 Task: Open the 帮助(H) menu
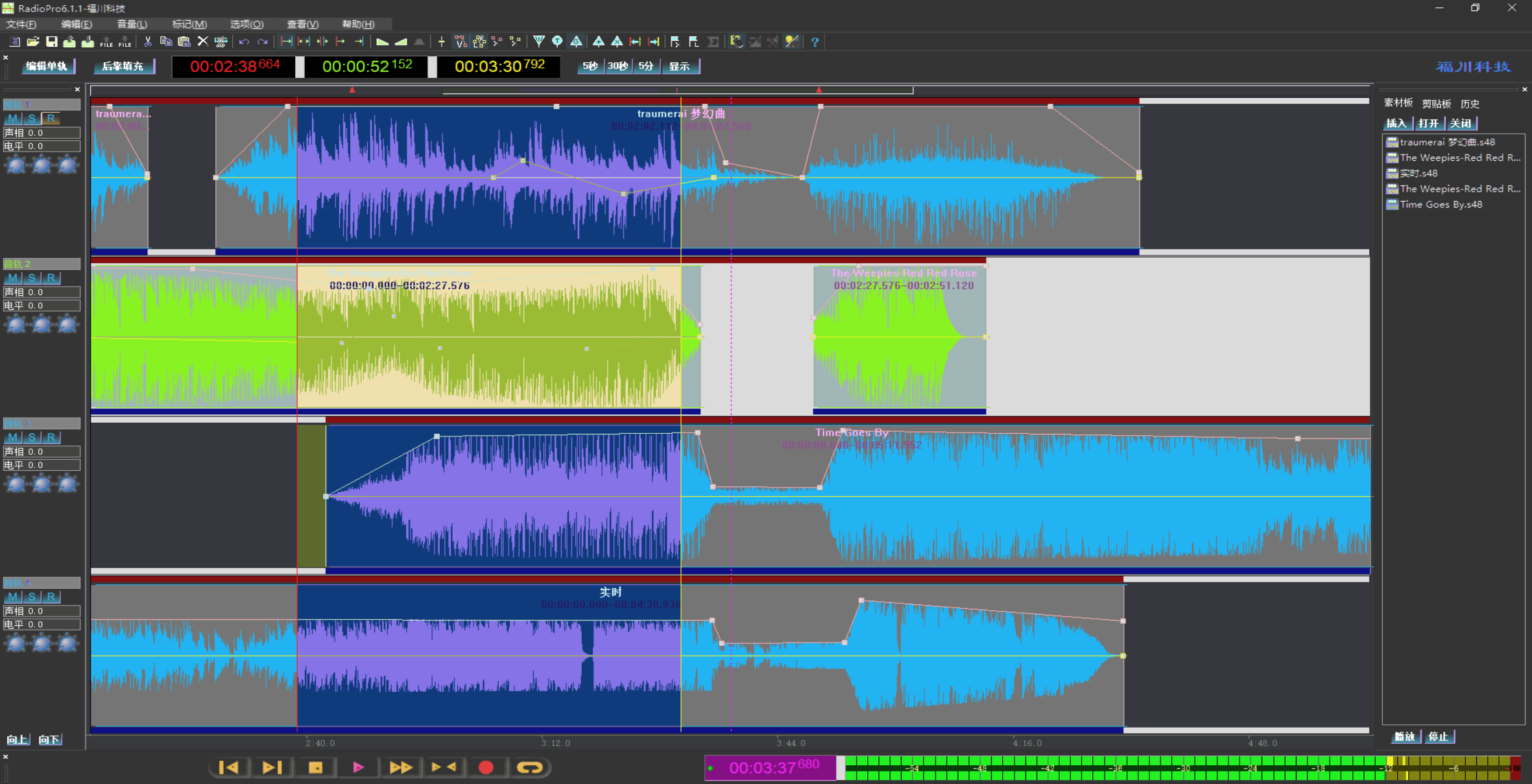click(358, 24)
